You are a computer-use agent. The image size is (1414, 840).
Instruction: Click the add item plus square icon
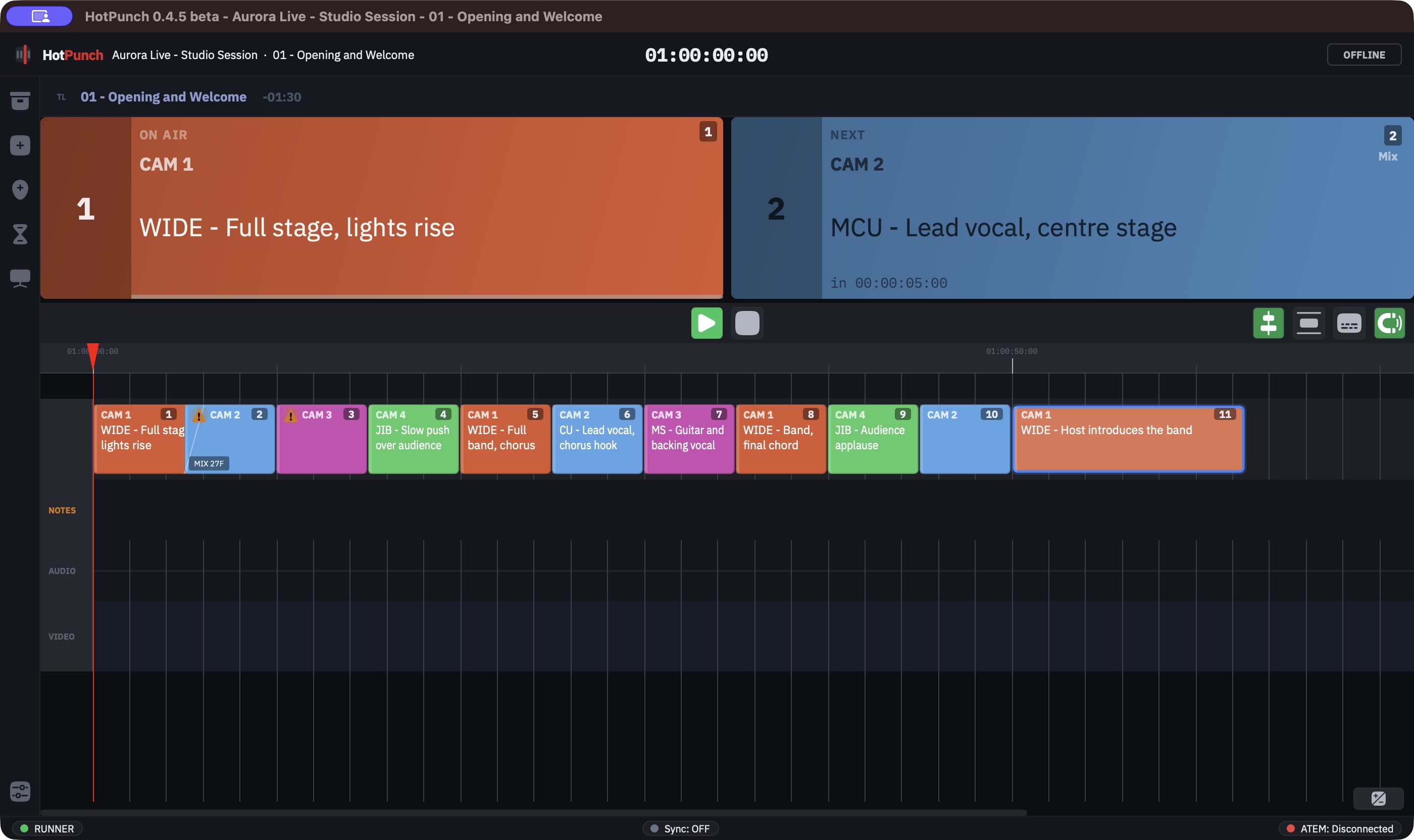[x=20, y=145]
